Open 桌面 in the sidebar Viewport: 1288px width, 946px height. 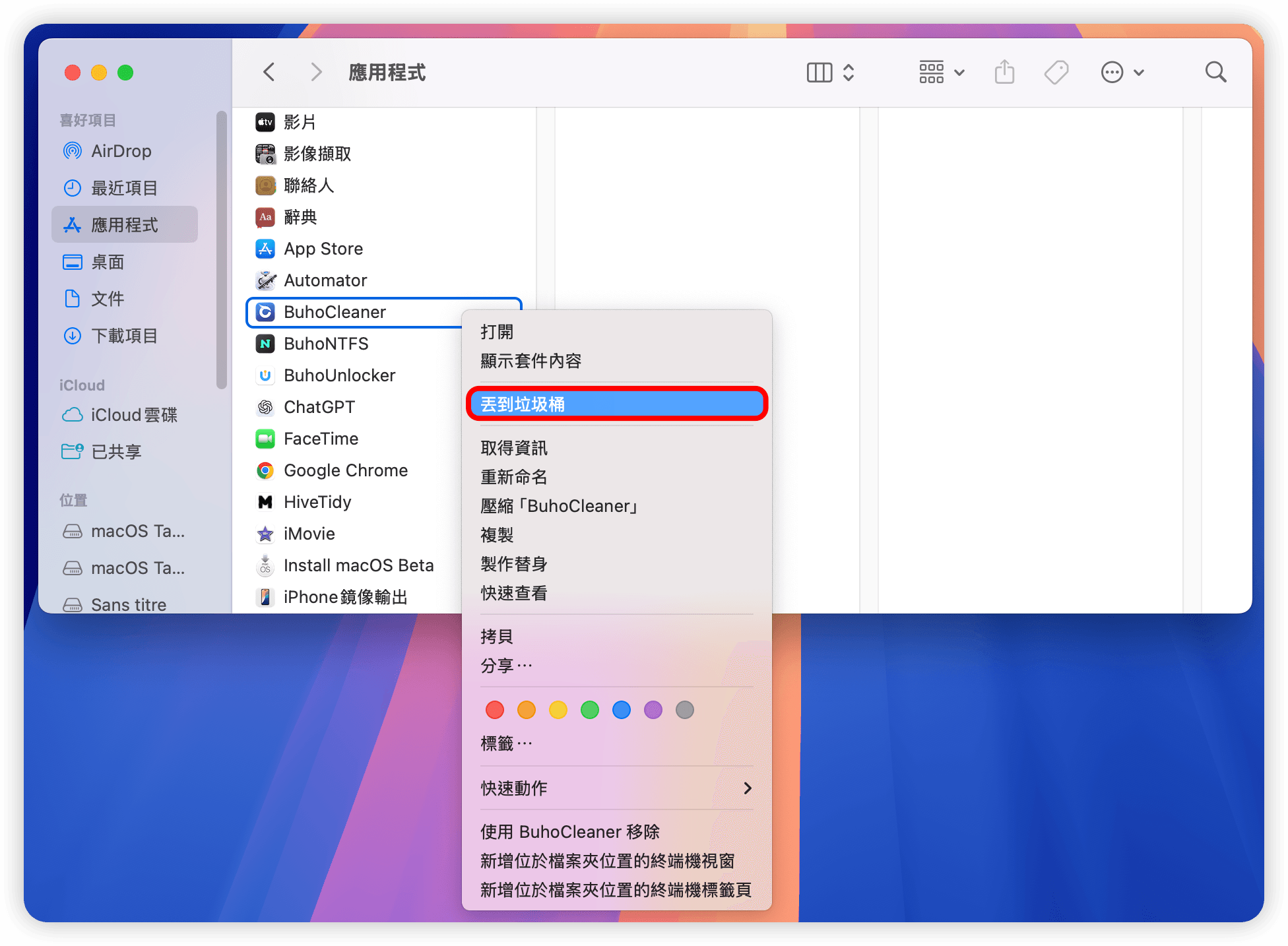click(x=125, y=262)
